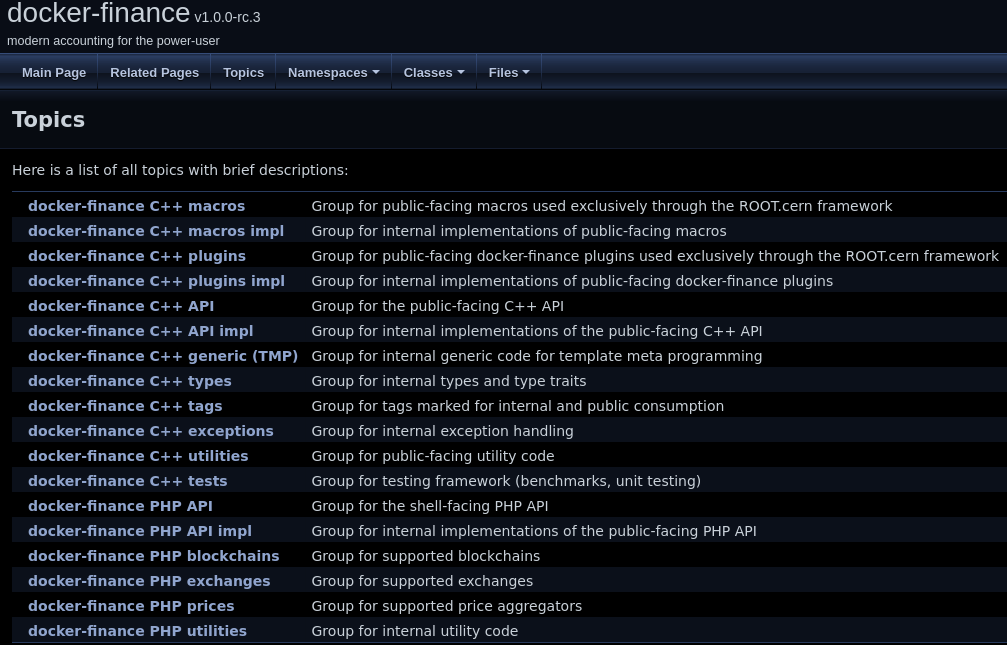Image resolution: width=1007 pixels, height=645 pixels.
Task: Click docker-finance C++ macros impl link
Action: coord(156,231)
